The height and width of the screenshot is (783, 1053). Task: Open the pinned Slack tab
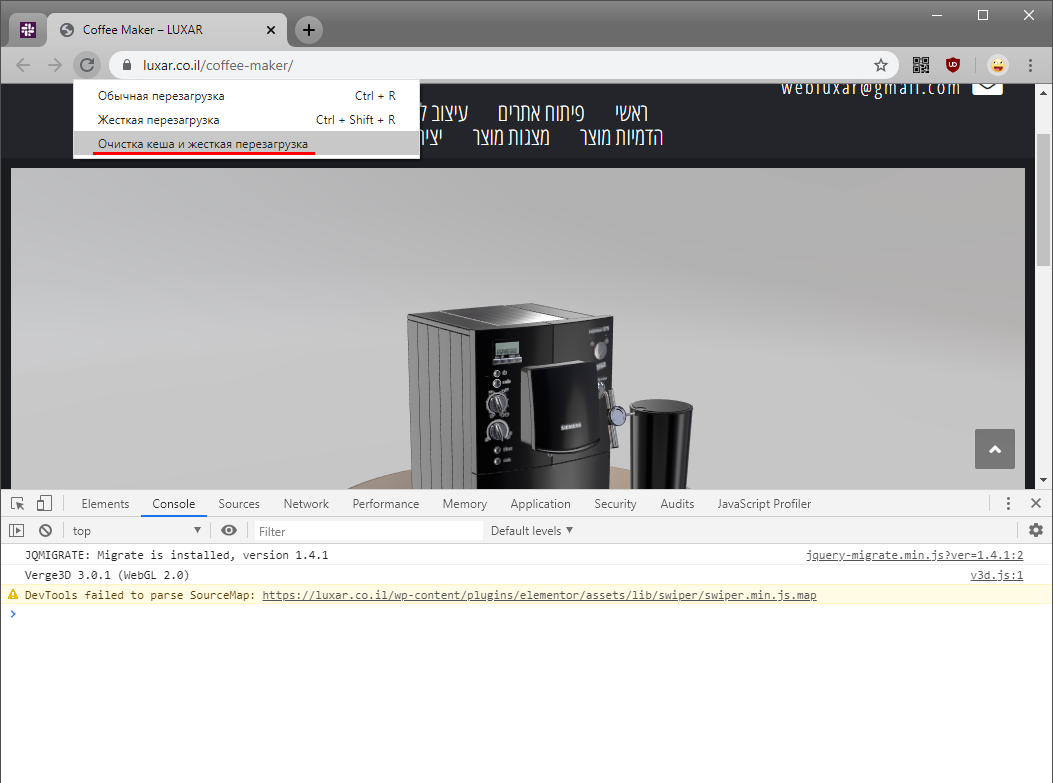click(x=28, y=30)
